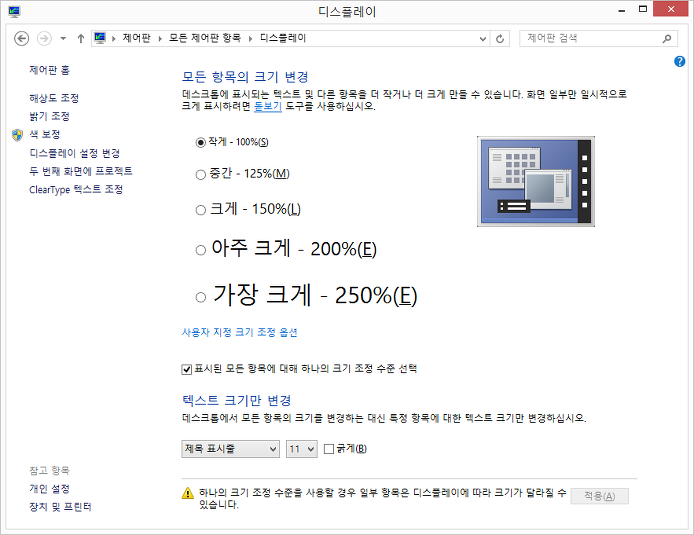Screen dimensions: 694x535
Task: Open 두 번째 화면에 프로젝트 link
Action: (x=81, y=171)
